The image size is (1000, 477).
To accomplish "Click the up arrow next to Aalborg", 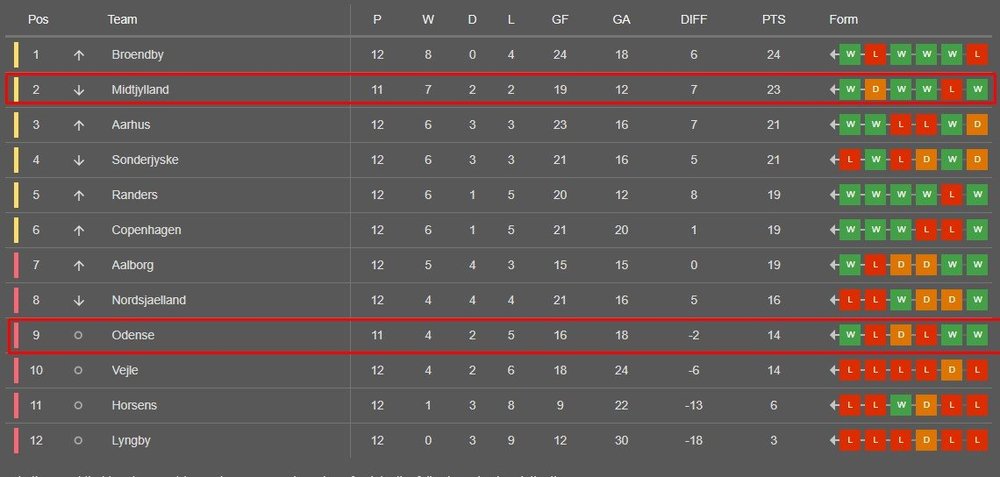I will point(79,265).
